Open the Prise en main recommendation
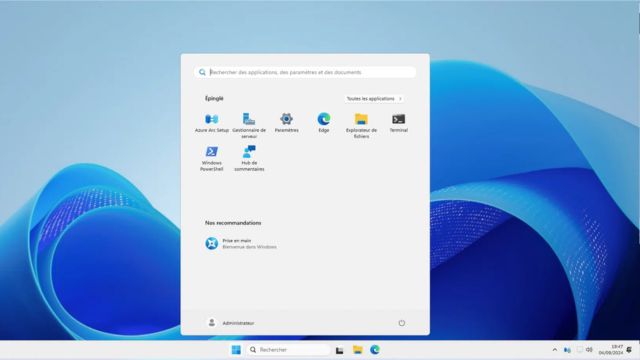Screen dimensions: 640x360 pos(241,244)
